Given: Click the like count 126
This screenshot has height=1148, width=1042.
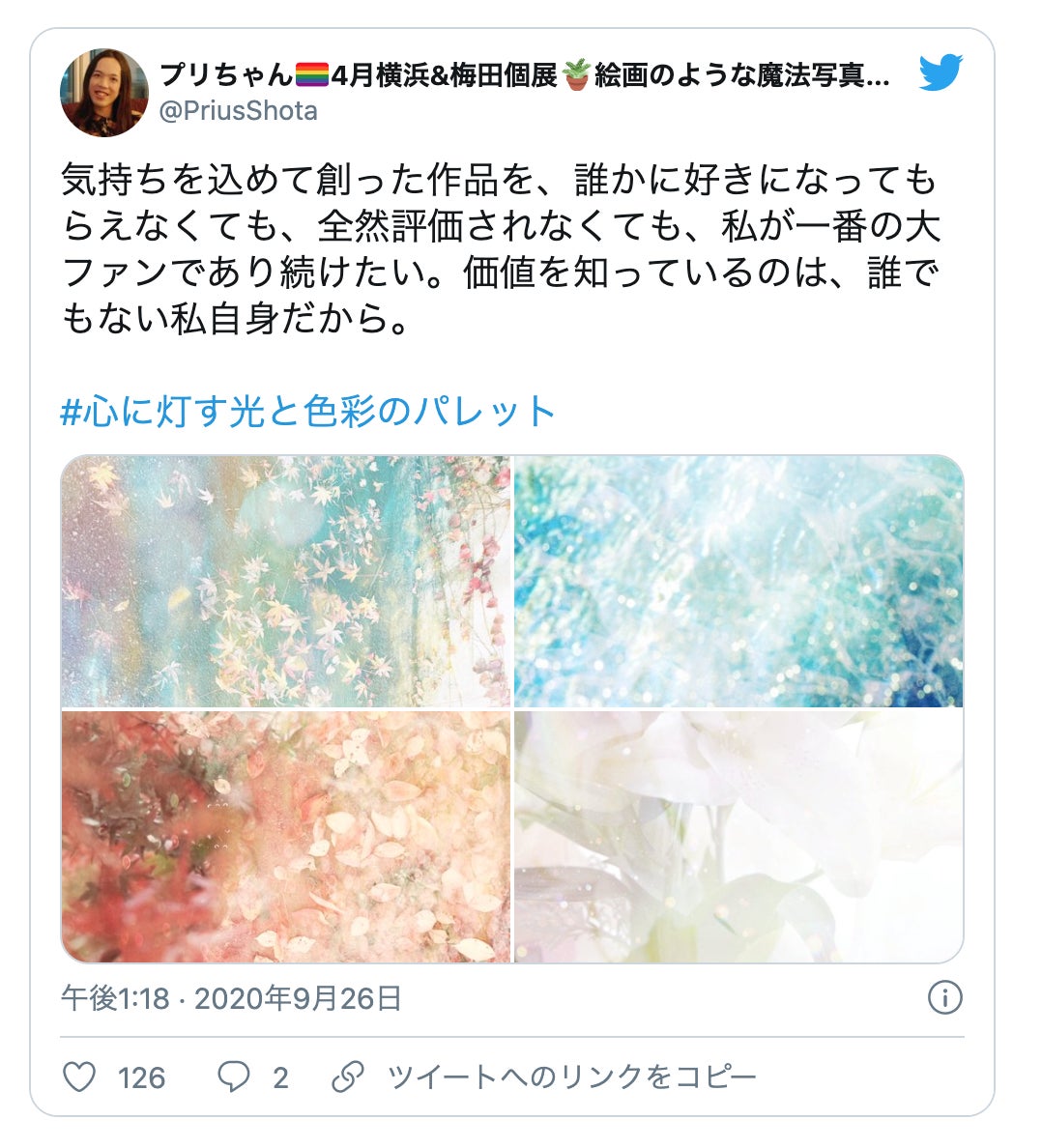Looking at the screenshot, I should click(x=141, y=1077).
